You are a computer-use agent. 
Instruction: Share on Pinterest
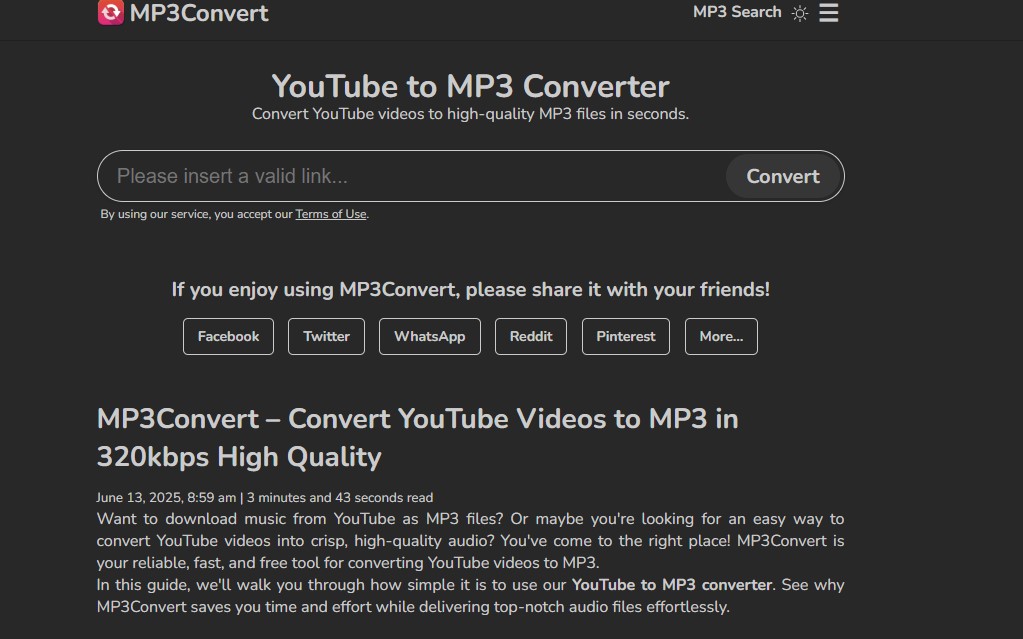[626, 337]
